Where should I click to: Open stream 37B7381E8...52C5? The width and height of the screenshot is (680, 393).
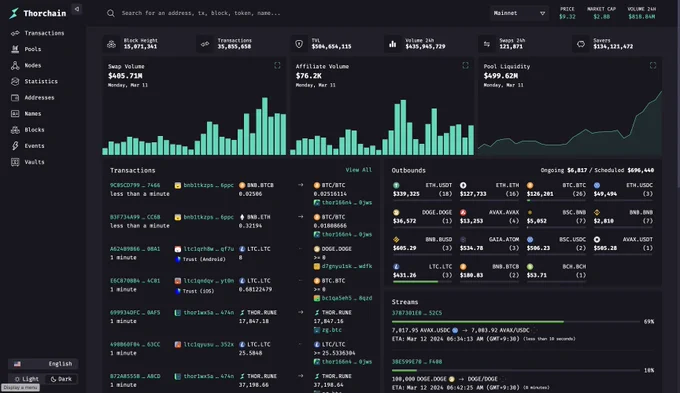click(x=417, y=313)
